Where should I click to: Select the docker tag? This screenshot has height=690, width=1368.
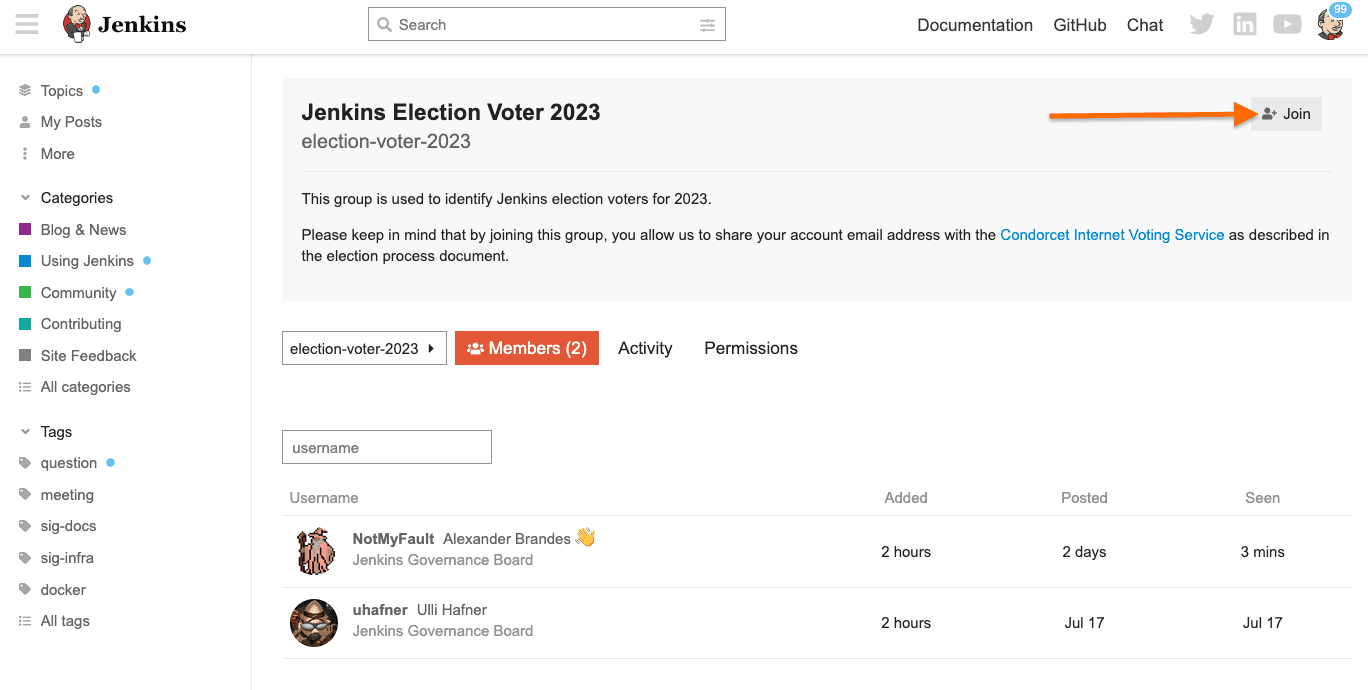click(x=62, y=589)
